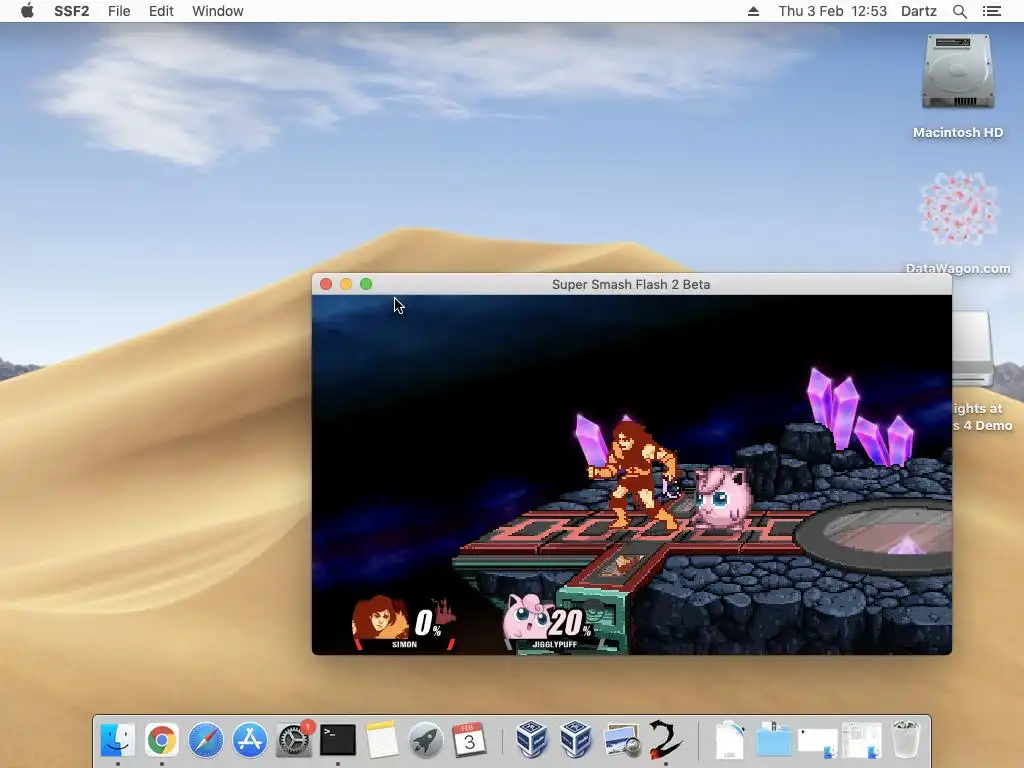Open System Preferences with update badge
The image size is (1024, 768).
[293, 739]
